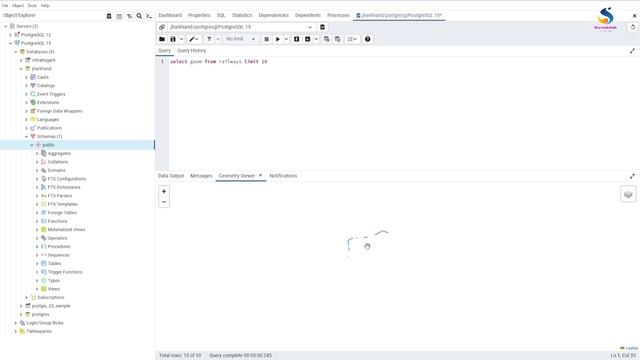Select the Tablespaces tree item

pos(39,331)
